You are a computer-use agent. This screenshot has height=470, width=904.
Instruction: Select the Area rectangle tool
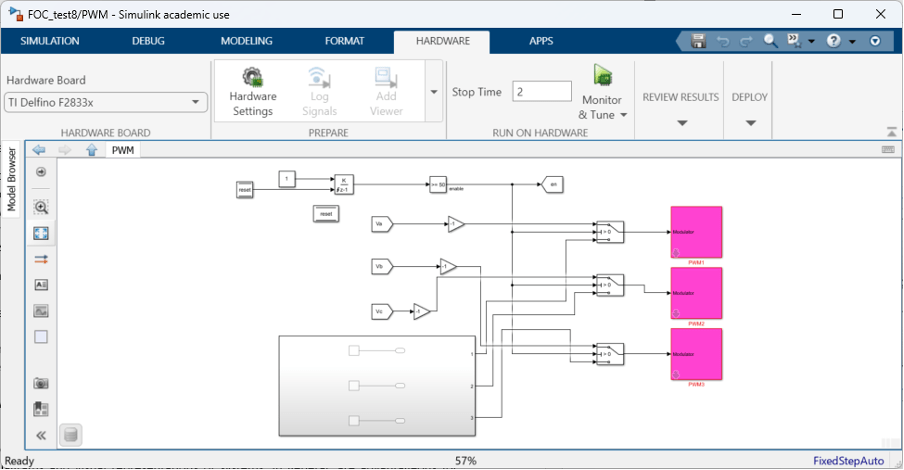click(x=41, y=337)
